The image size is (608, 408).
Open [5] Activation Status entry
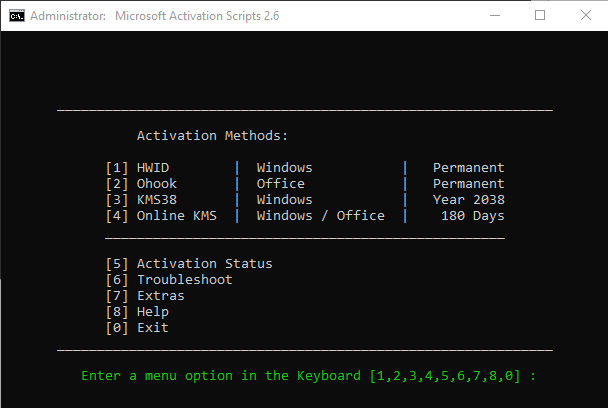pyautogui.click(x=188, y=264)
